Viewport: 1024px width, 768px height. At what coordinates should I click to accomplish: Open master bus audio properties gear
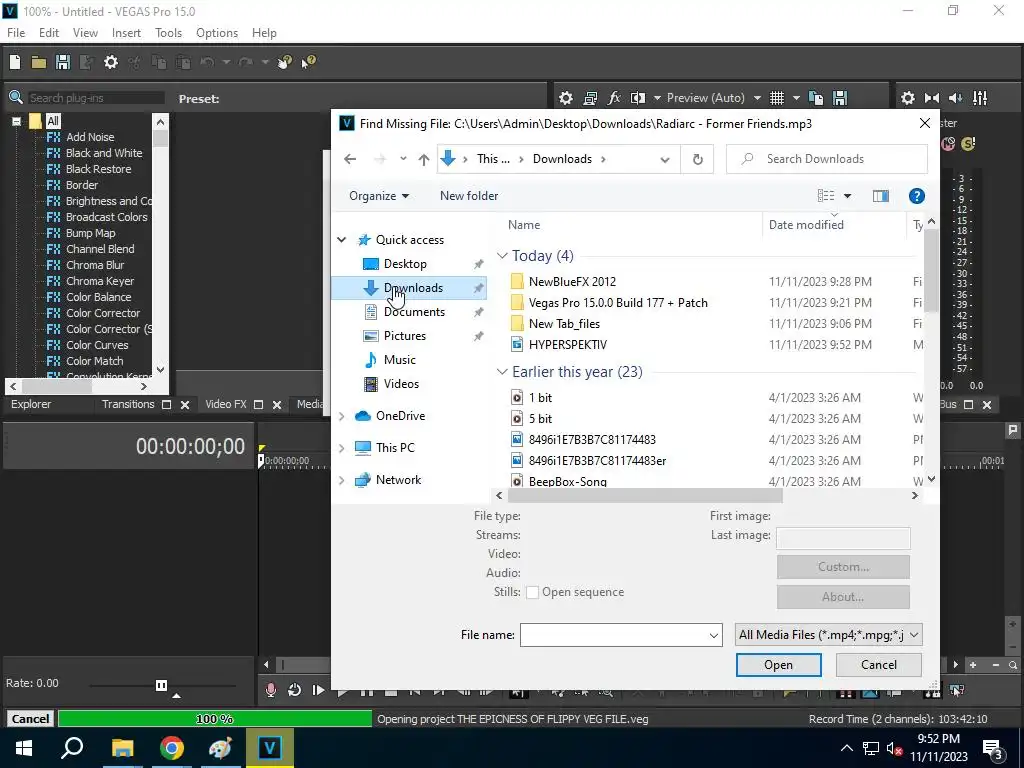point(908,98)
